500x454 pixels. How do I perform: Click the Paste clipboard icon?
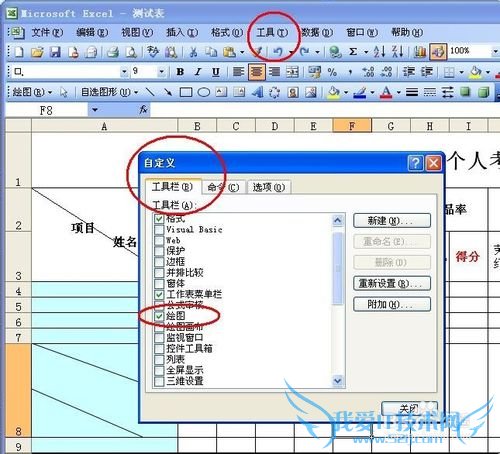229,52
